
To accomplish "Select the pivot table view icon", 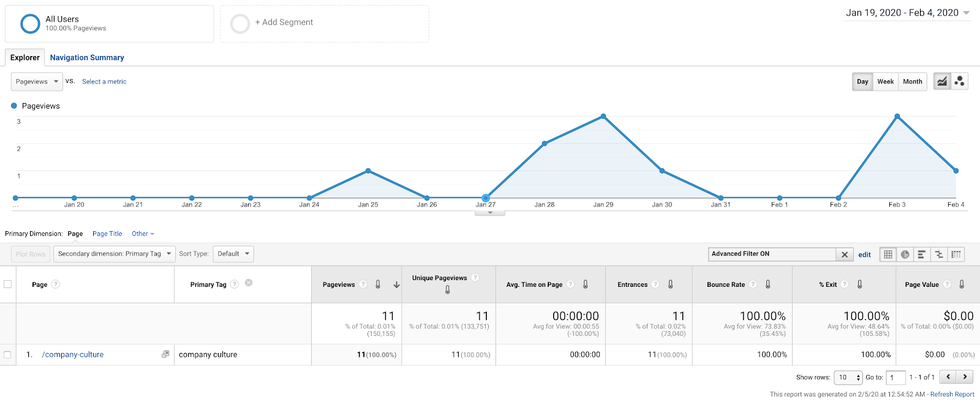I will click(957, 255).
